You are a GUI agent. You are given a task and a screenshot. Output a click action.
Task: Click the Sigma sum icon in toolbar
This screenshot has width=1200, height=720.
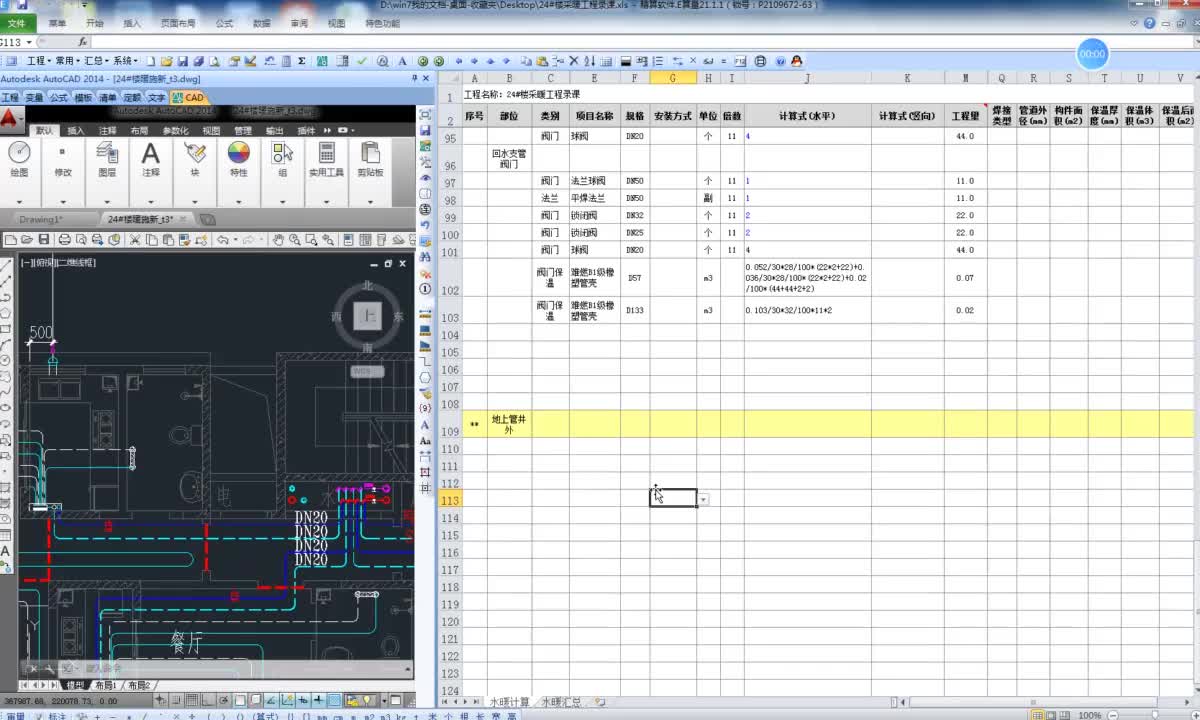pos(301,61)
